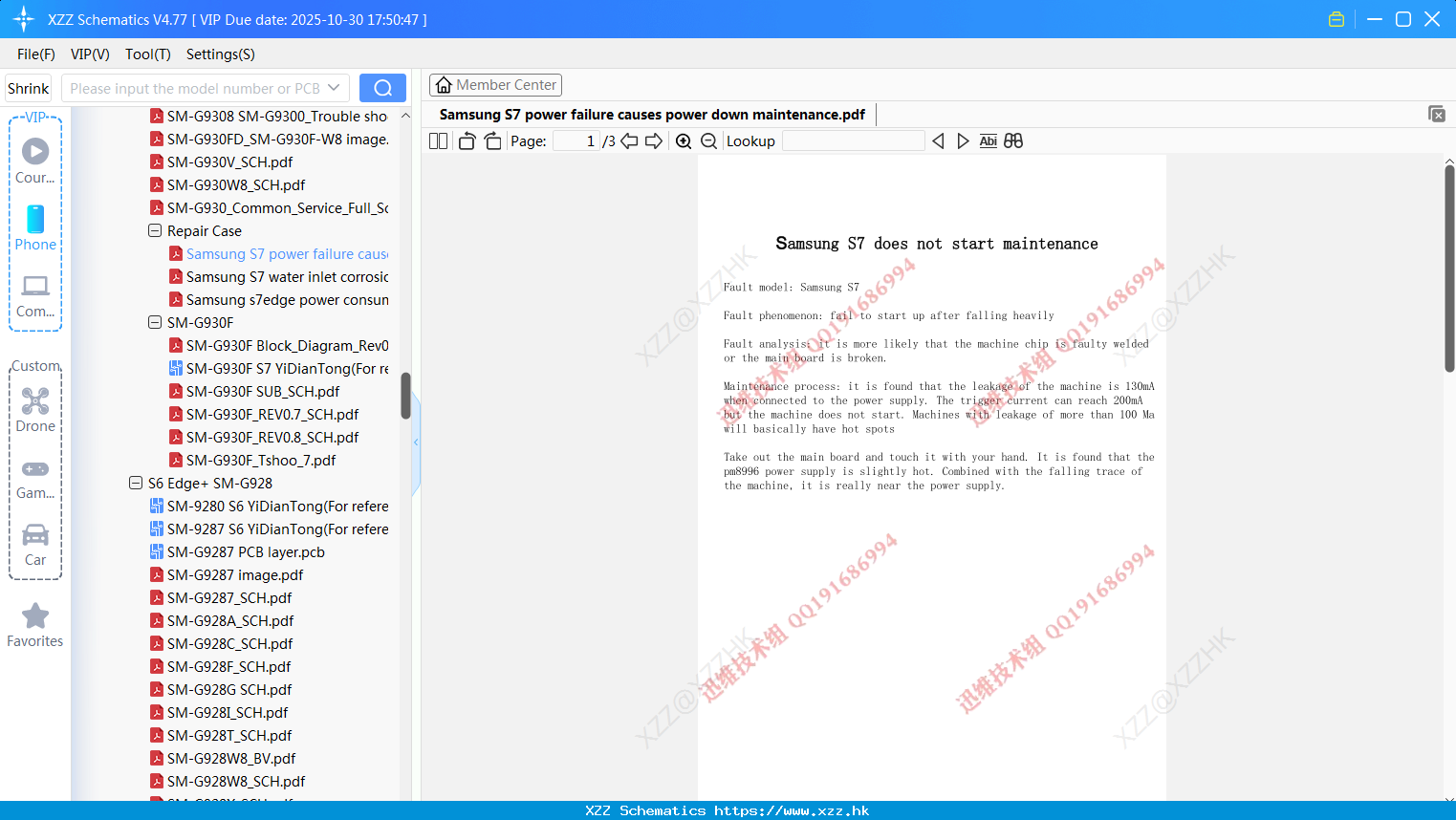Click the detach panel icon at right
This screenshot has height=820, width=1456.
coord(1436,114)
